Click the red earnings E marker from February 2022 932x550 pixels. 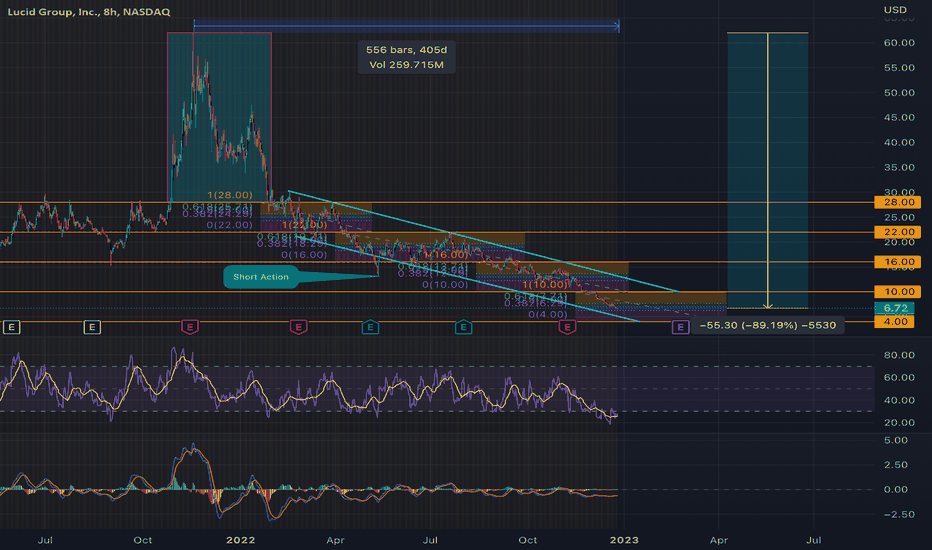298,326
